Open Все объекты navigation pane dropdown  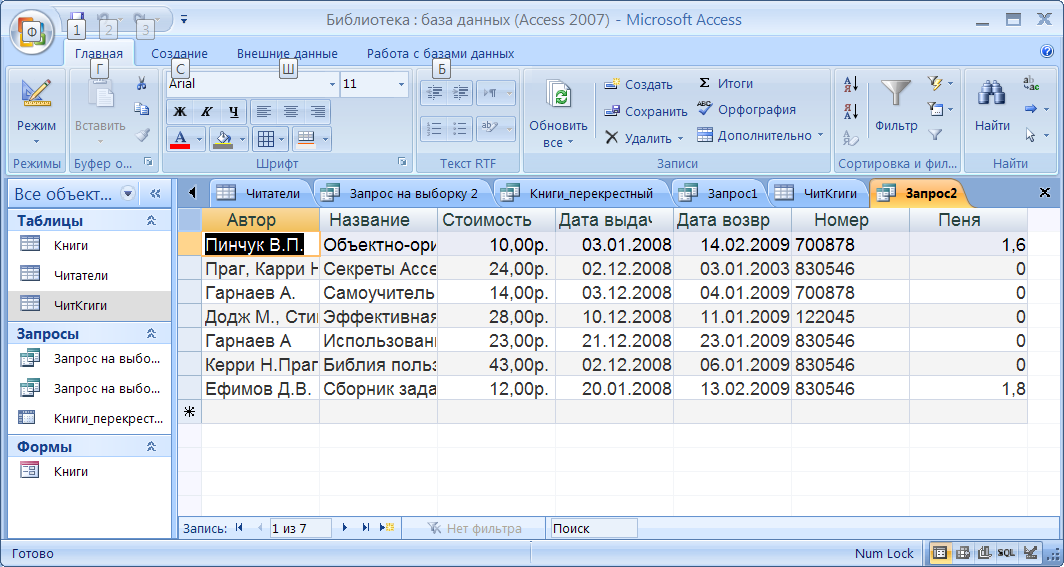click(128, 194)
